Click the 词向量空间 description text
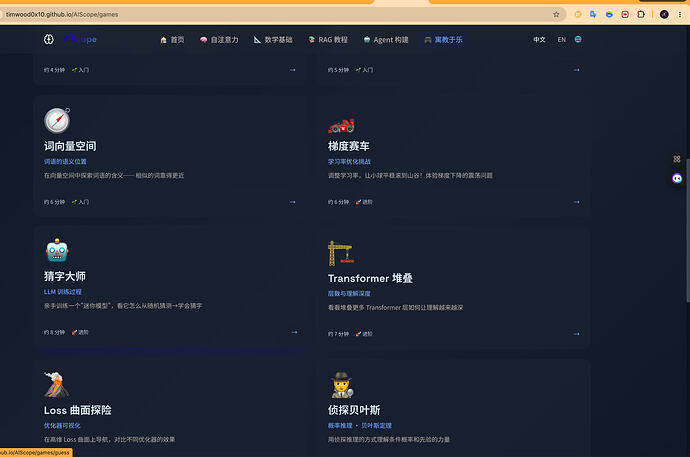The height and width of the screenshot is (457, 690). coord(114,175)
